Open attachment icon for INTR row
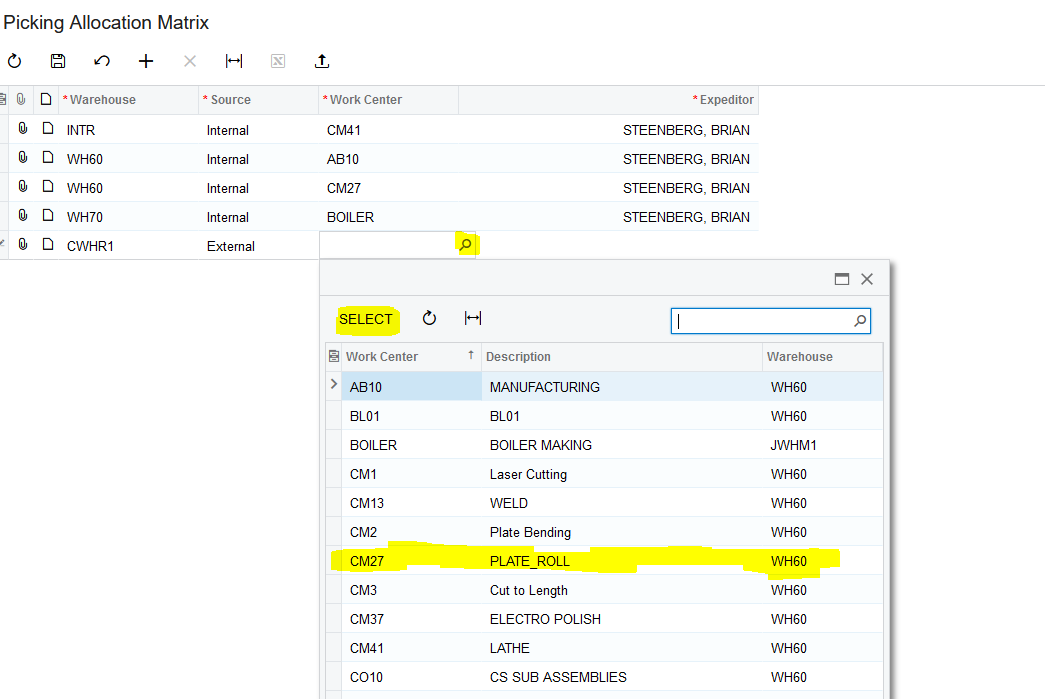This screenshot has height=699, width=1045. (23, 129)
